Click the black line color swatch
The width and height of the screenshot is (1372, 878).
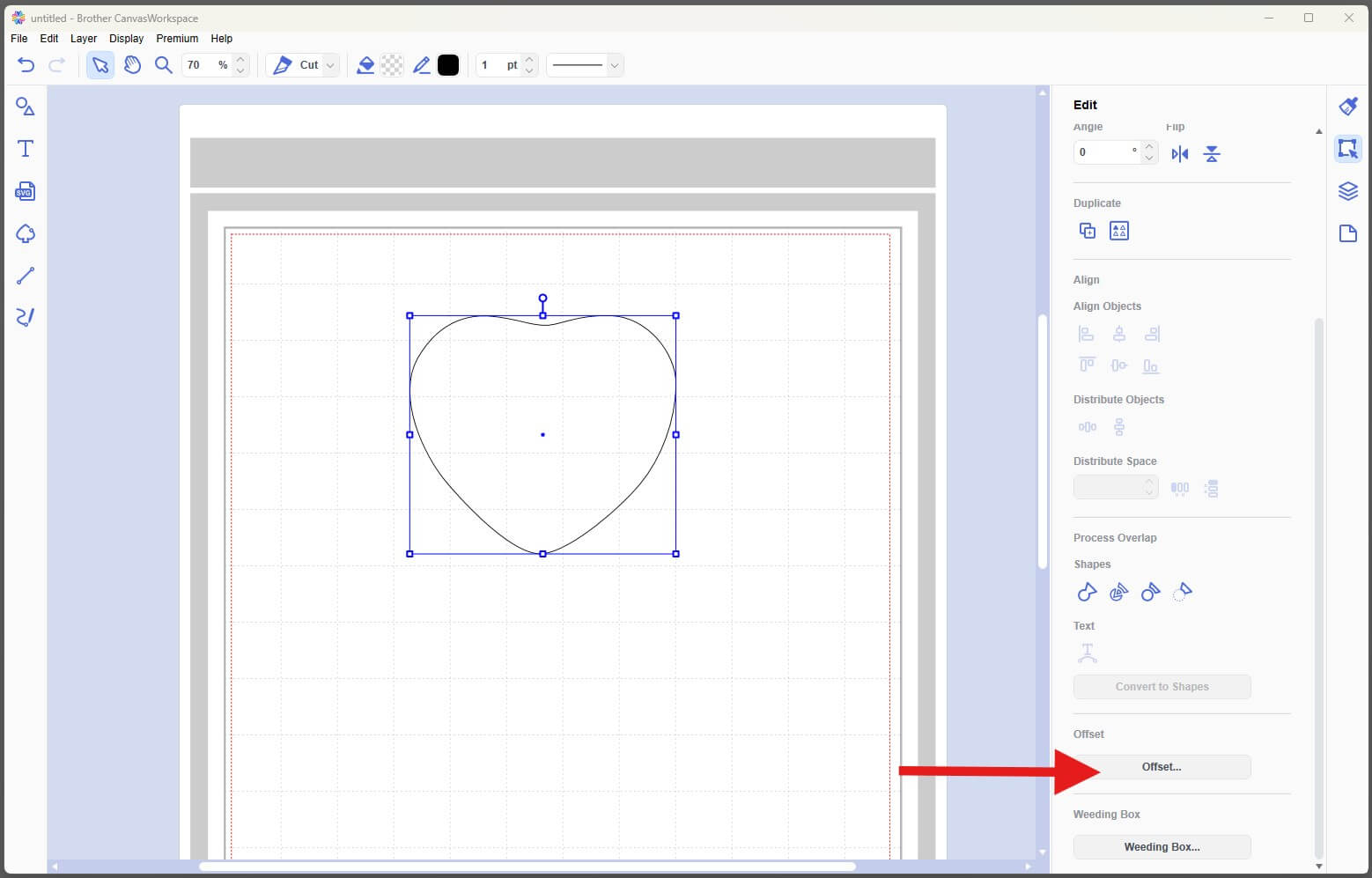[448, 65]
